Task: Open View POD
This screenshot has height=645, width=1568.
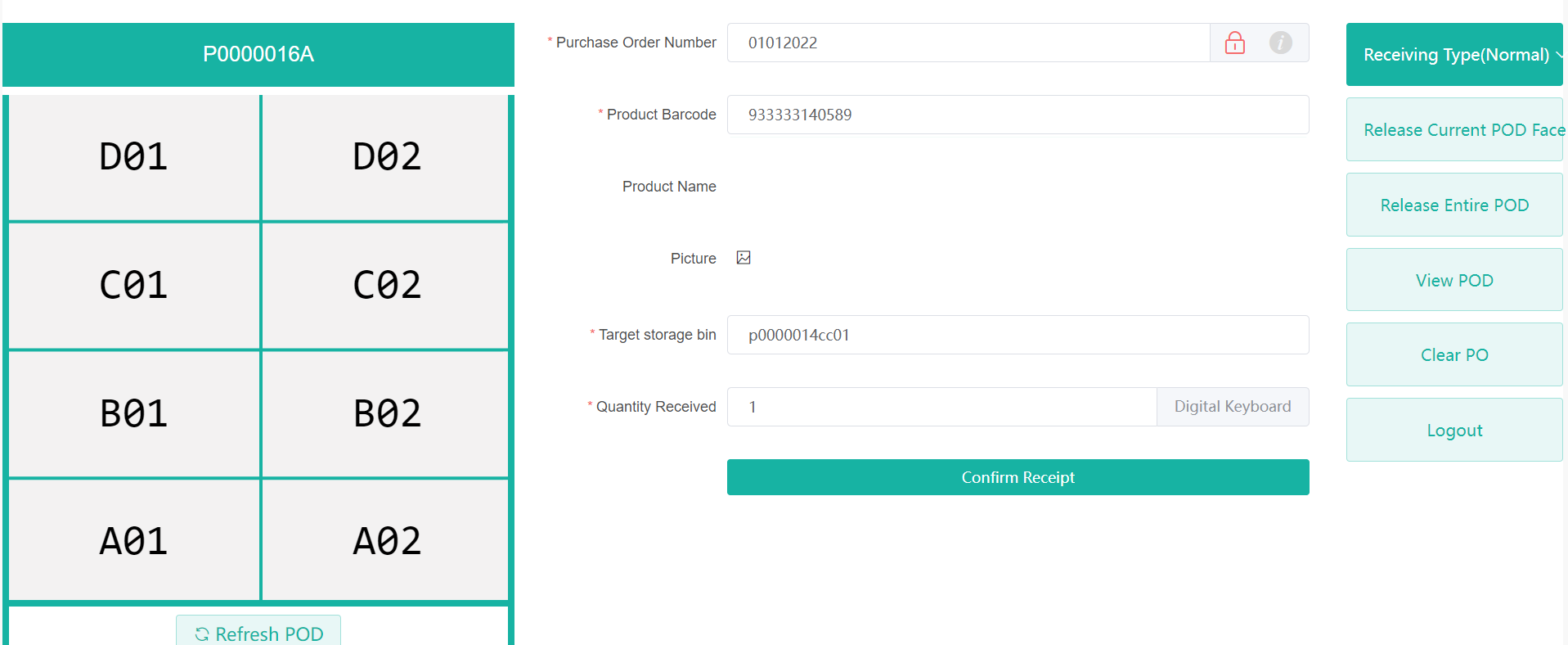Action: [x=1454, y=280]
